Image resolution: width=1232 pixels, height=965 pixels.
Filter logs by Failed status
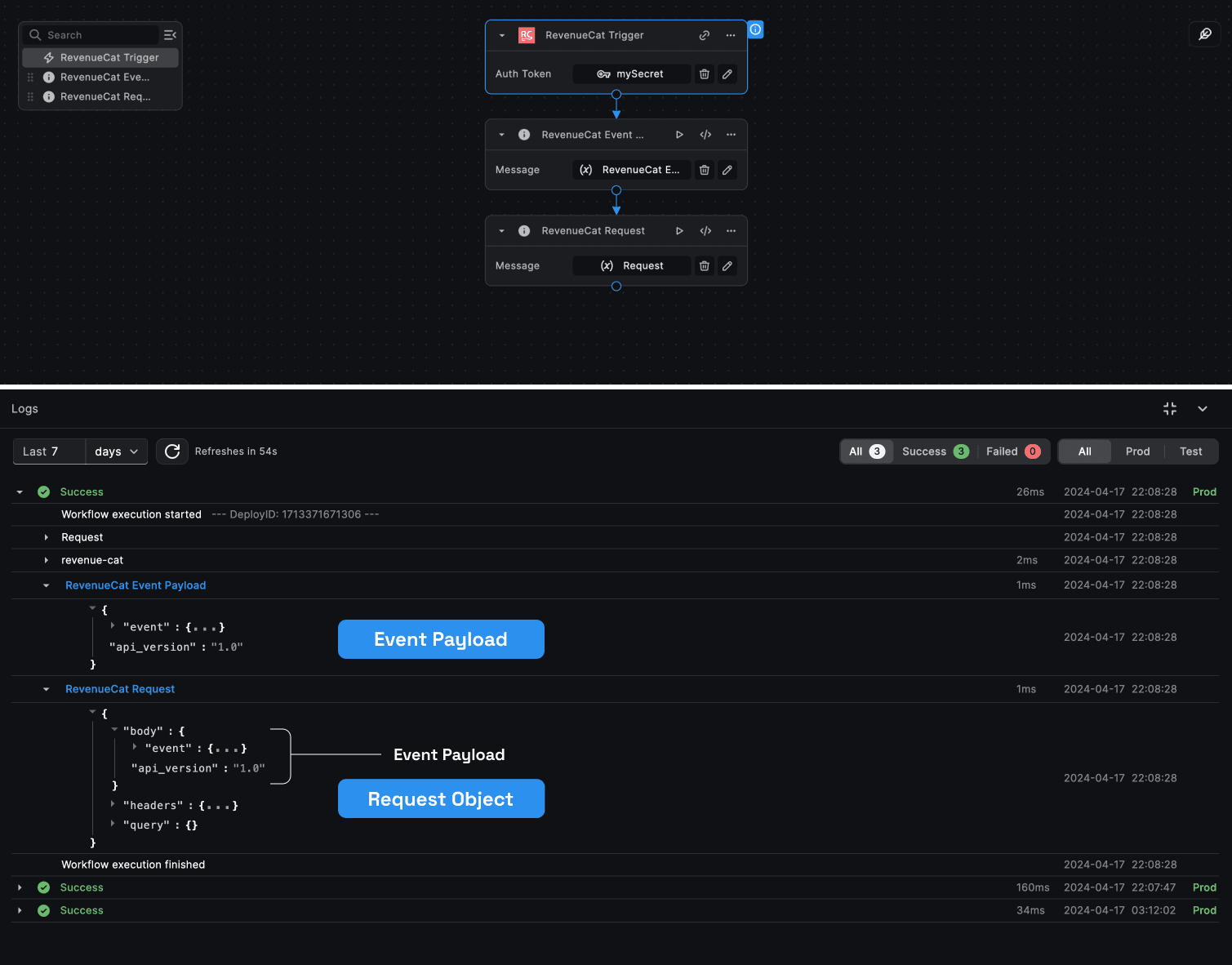click(1012, 451)
